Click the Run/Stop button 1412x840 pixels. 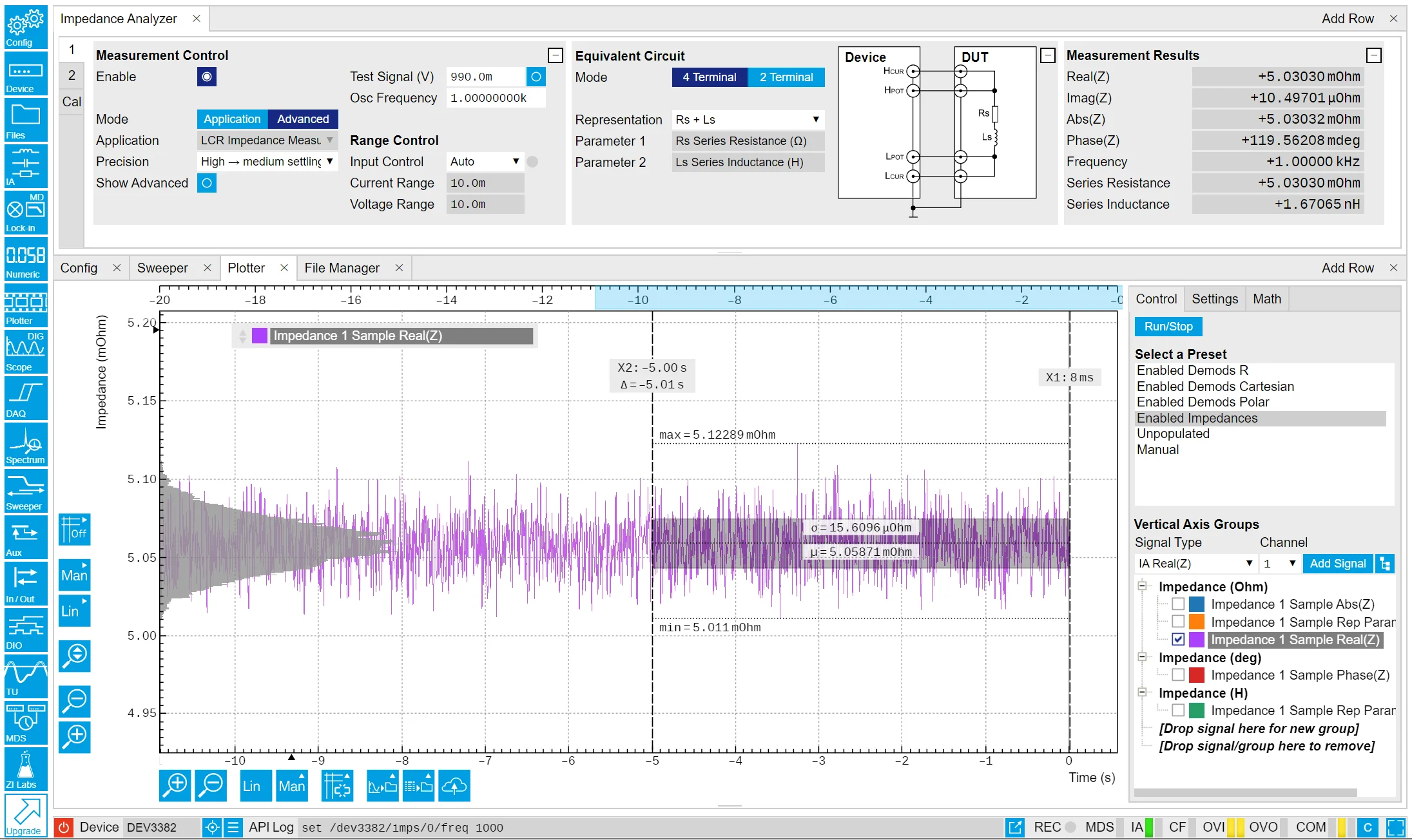[1168, 327]
